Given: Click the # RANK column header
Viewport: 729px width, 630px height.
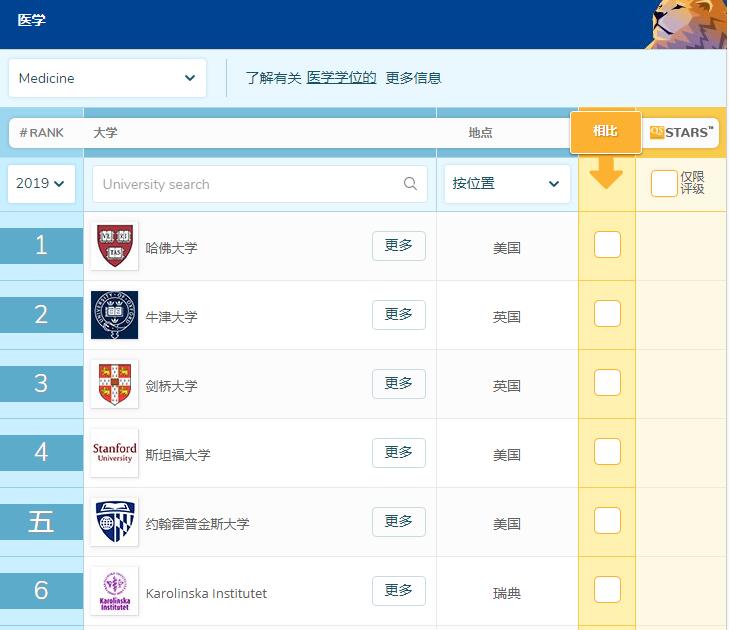Looking at the screenshot, I should coord(42,133).
